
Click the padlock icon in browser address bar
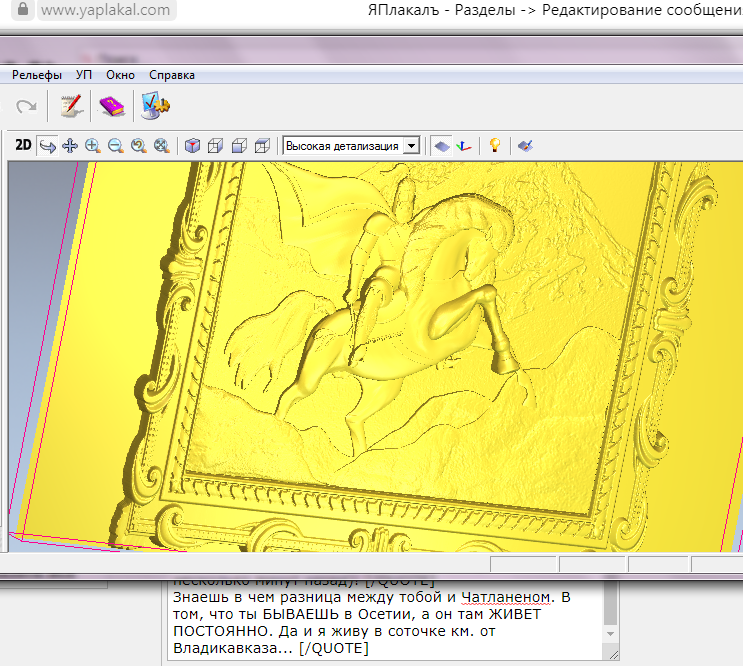click(22, 9)
